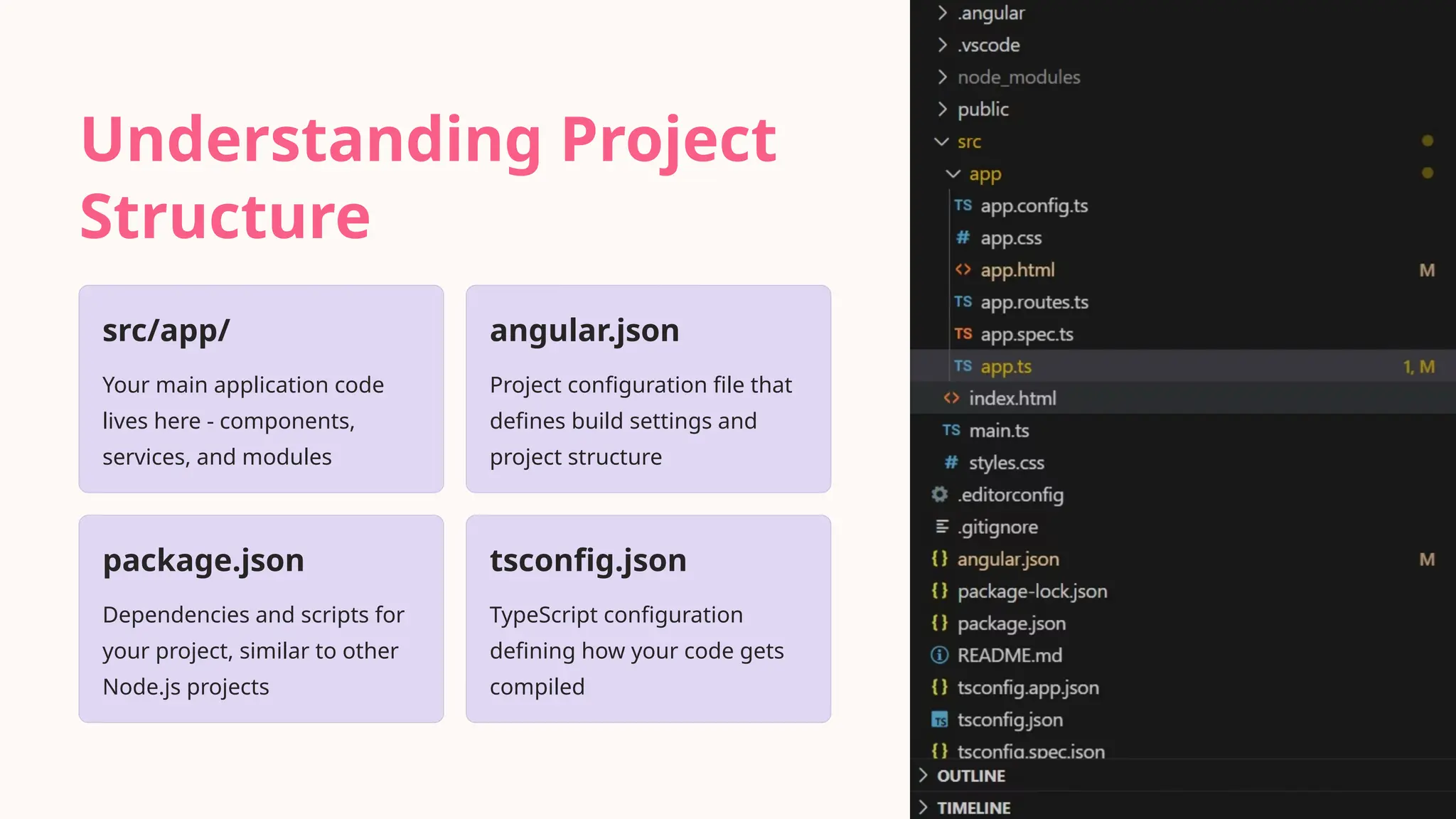Expand the public folder
Screen dimensions: 1456x819
pyautogui.click(x=983, y=109)
